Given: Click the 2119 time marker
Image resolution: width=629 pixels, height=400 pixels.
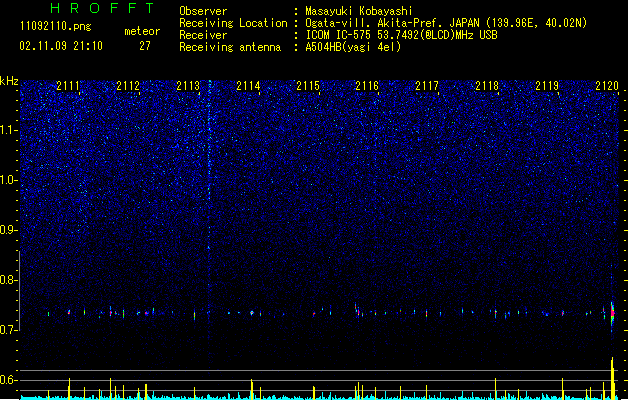Looking at the screenshot, I should click(547, 85).
